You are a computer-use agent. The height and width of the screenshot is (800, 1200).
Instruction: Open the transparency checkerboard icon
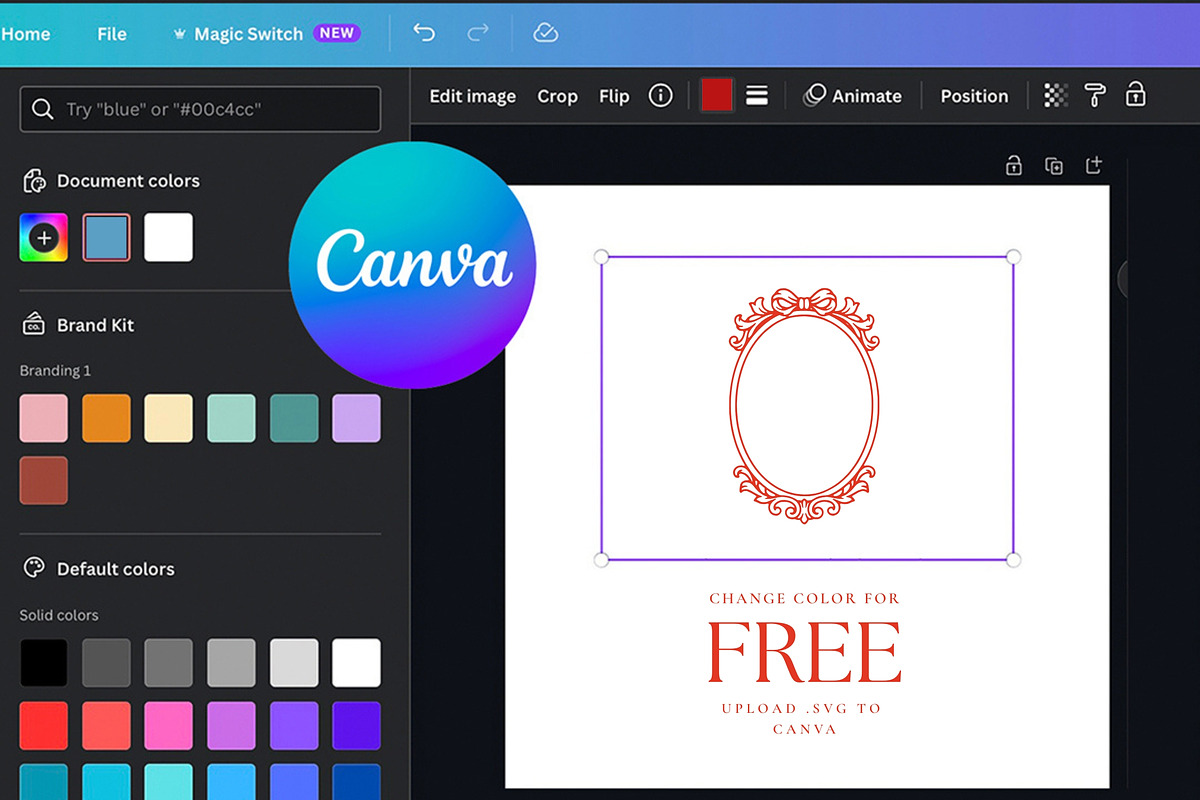click(1055, 96)
